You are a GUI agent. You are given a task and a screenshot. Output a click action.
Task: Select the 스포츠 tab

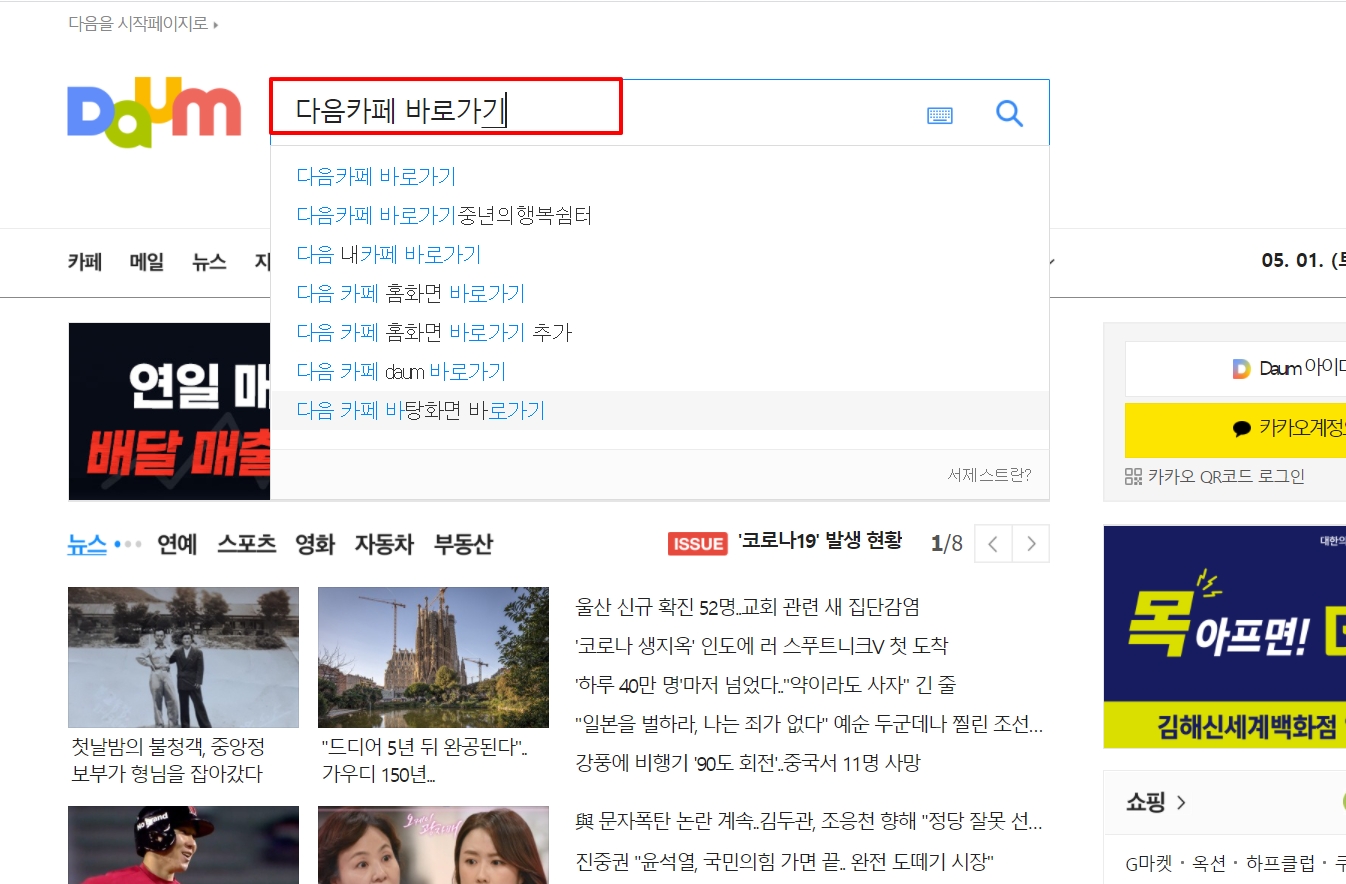(246, 544)
